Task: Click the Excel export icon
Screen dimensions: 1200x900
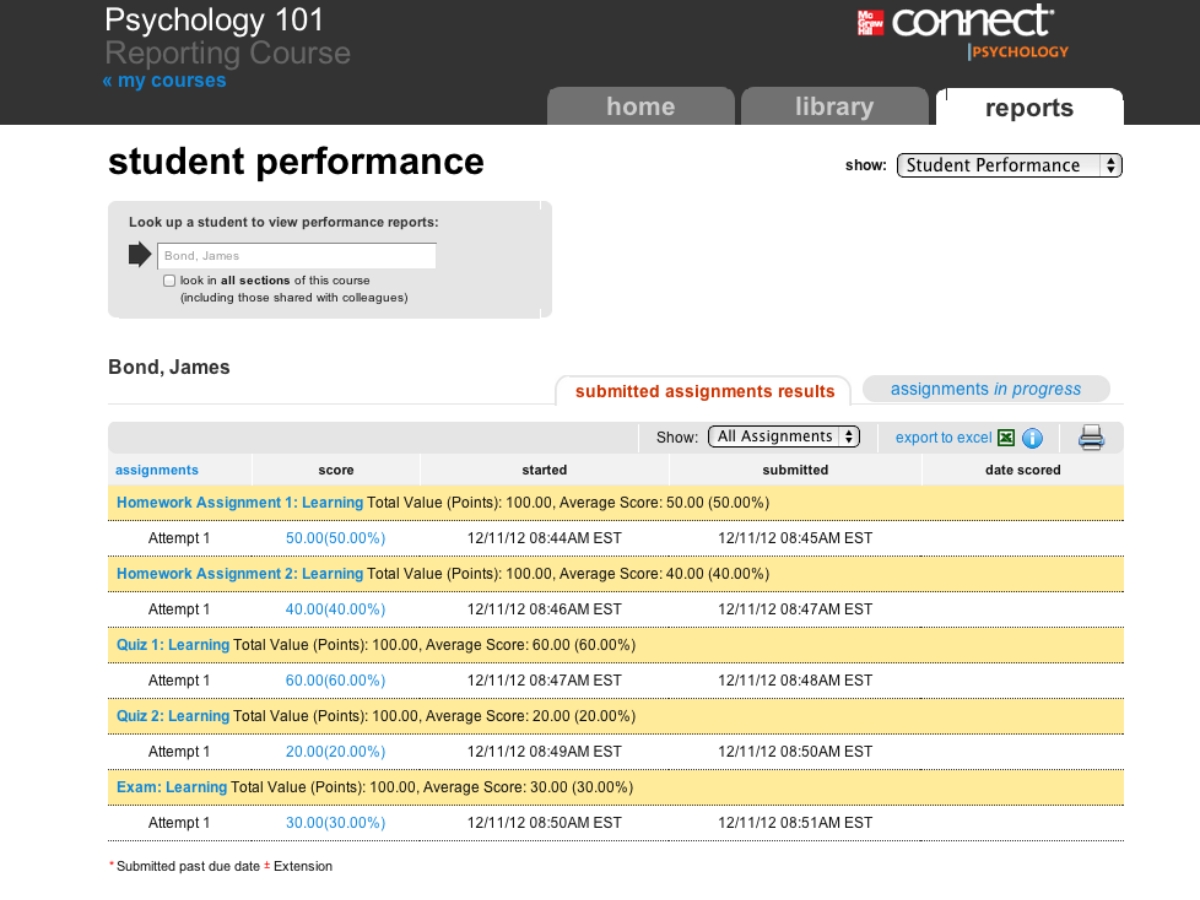Action: pyautogui.click(x=1006, y=438)
